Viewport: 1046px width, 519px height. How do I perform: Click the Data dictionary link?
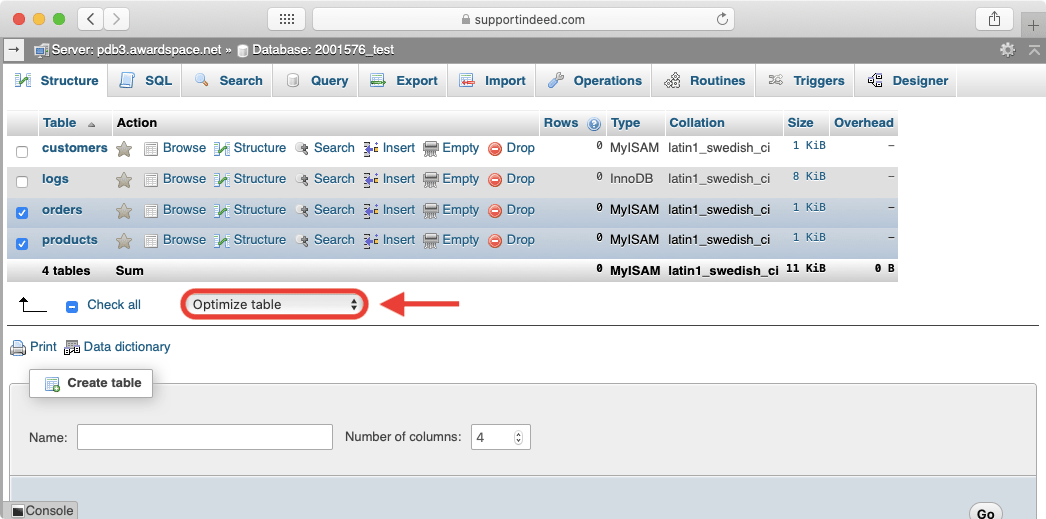tap(126, 347)
